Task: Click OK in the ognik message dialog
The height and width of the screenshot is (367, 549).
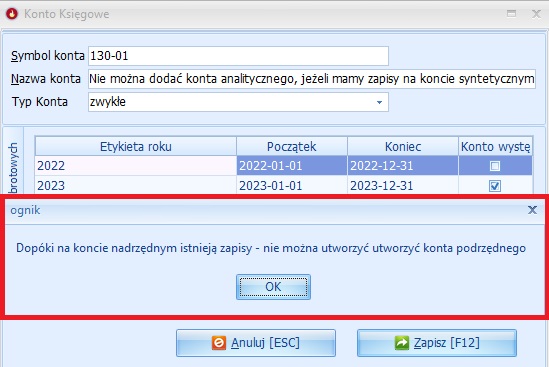Action: (273, 287)
